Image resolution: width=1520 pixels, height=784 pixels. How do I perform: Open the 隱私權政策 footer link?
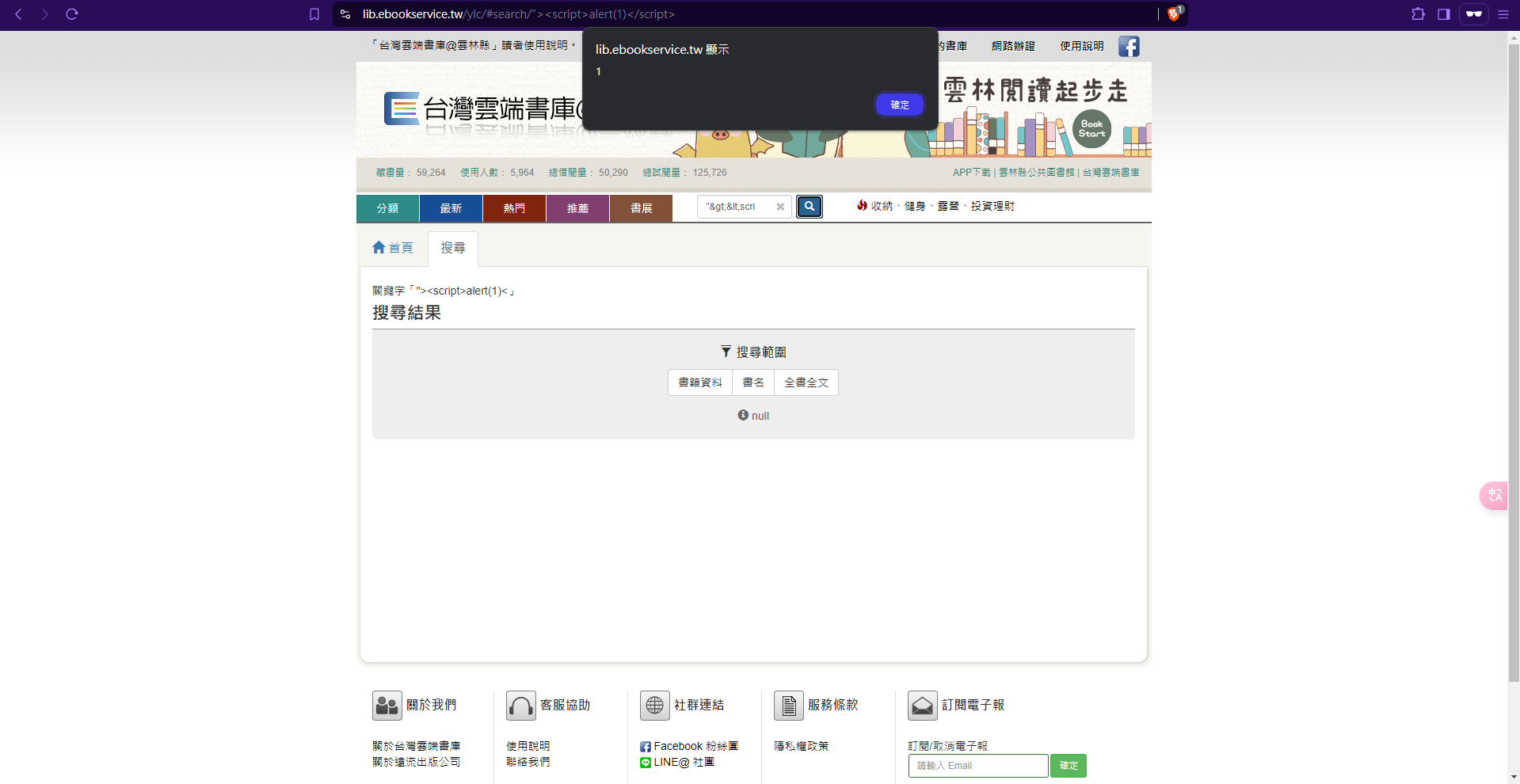[802, 746]
